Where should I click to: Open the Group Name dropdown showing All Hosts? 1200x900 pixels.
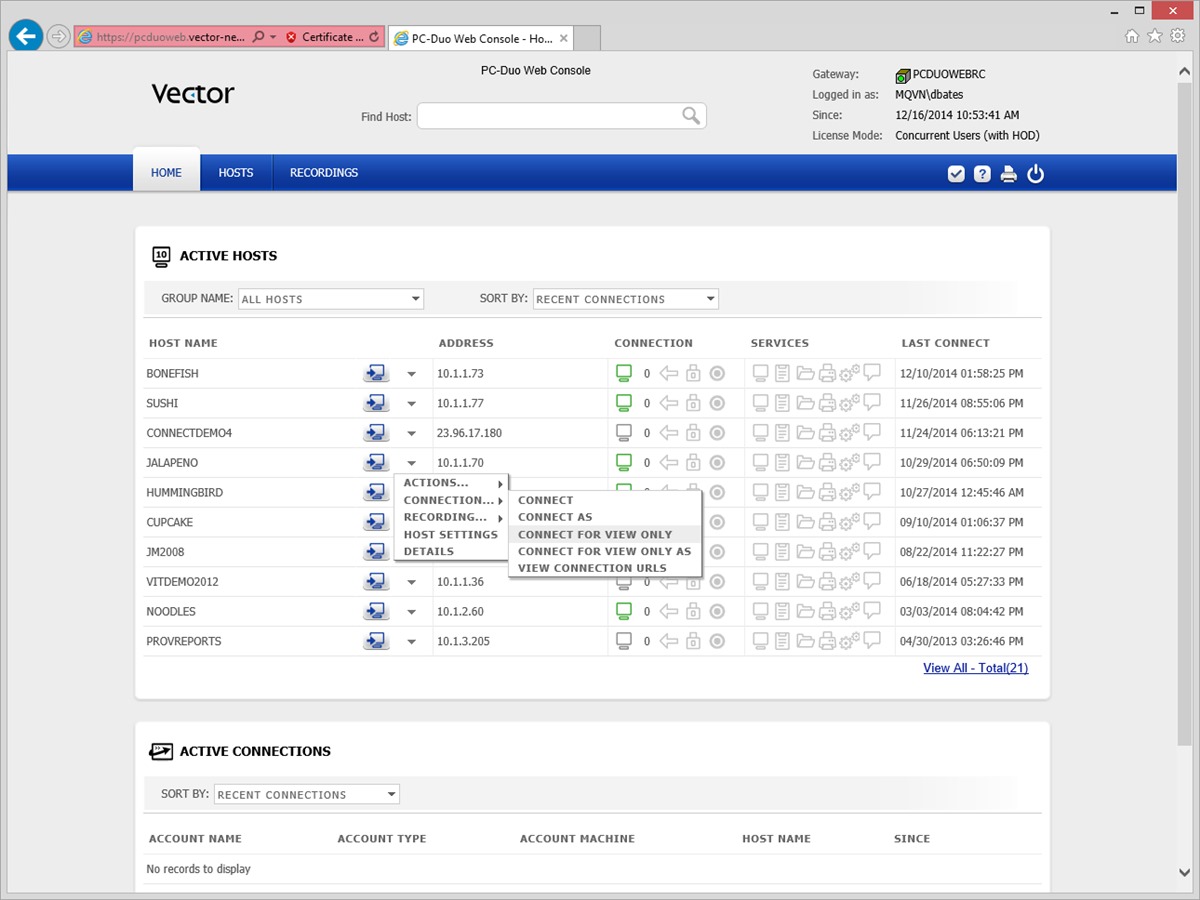(x=330, y=299)
